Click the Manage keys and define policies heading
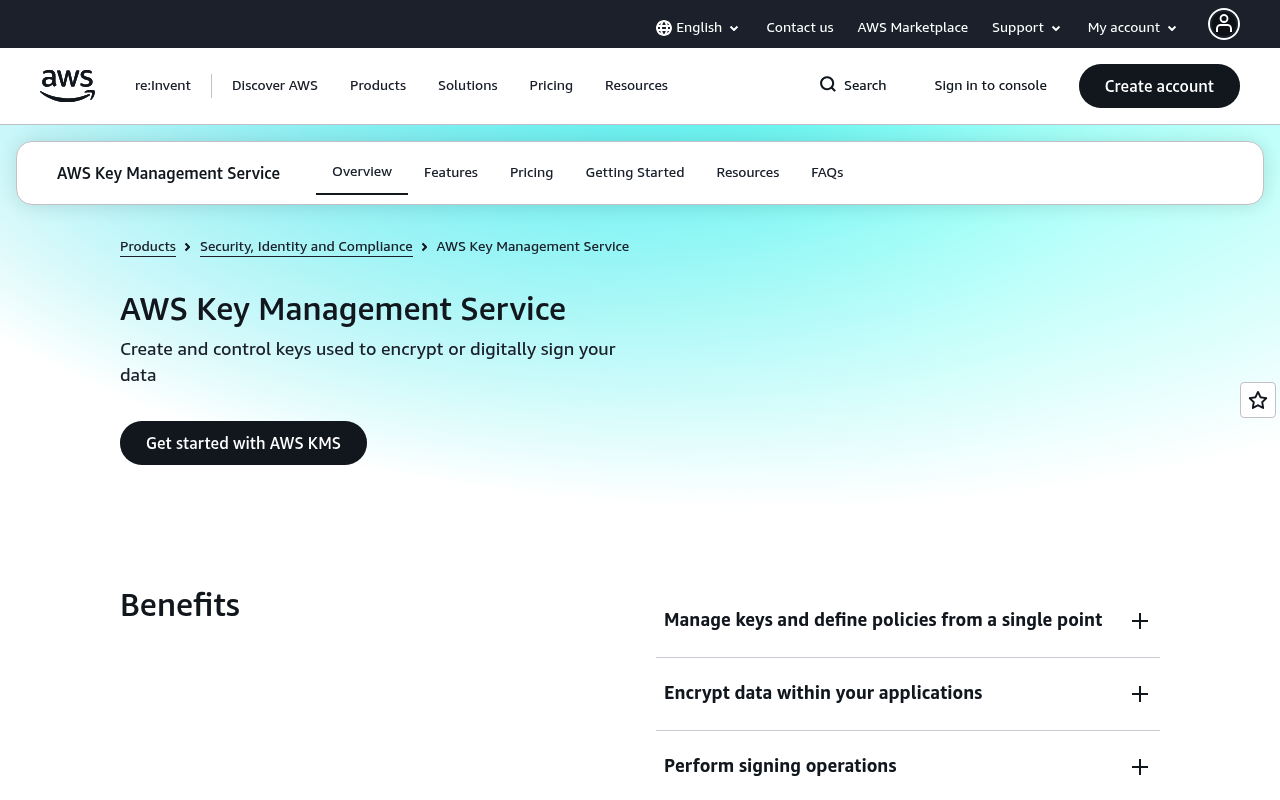The image size is (1280, 800). tap(883, 620)
